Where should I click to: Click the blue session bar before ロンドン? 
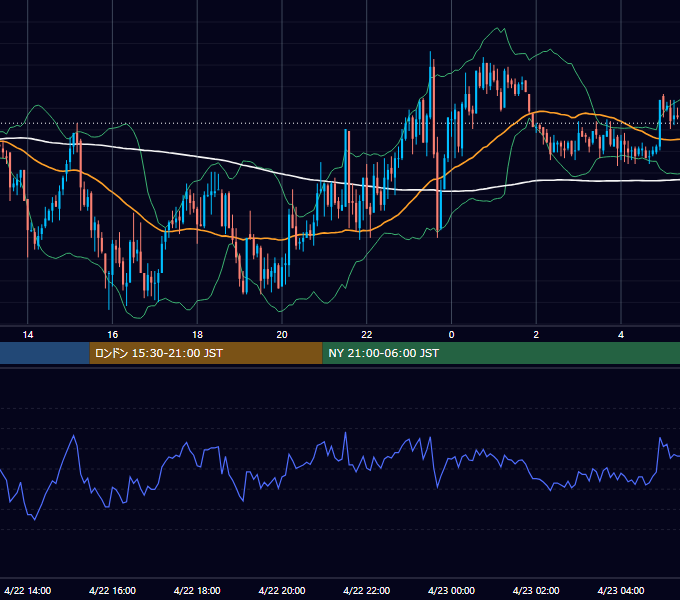45,353
